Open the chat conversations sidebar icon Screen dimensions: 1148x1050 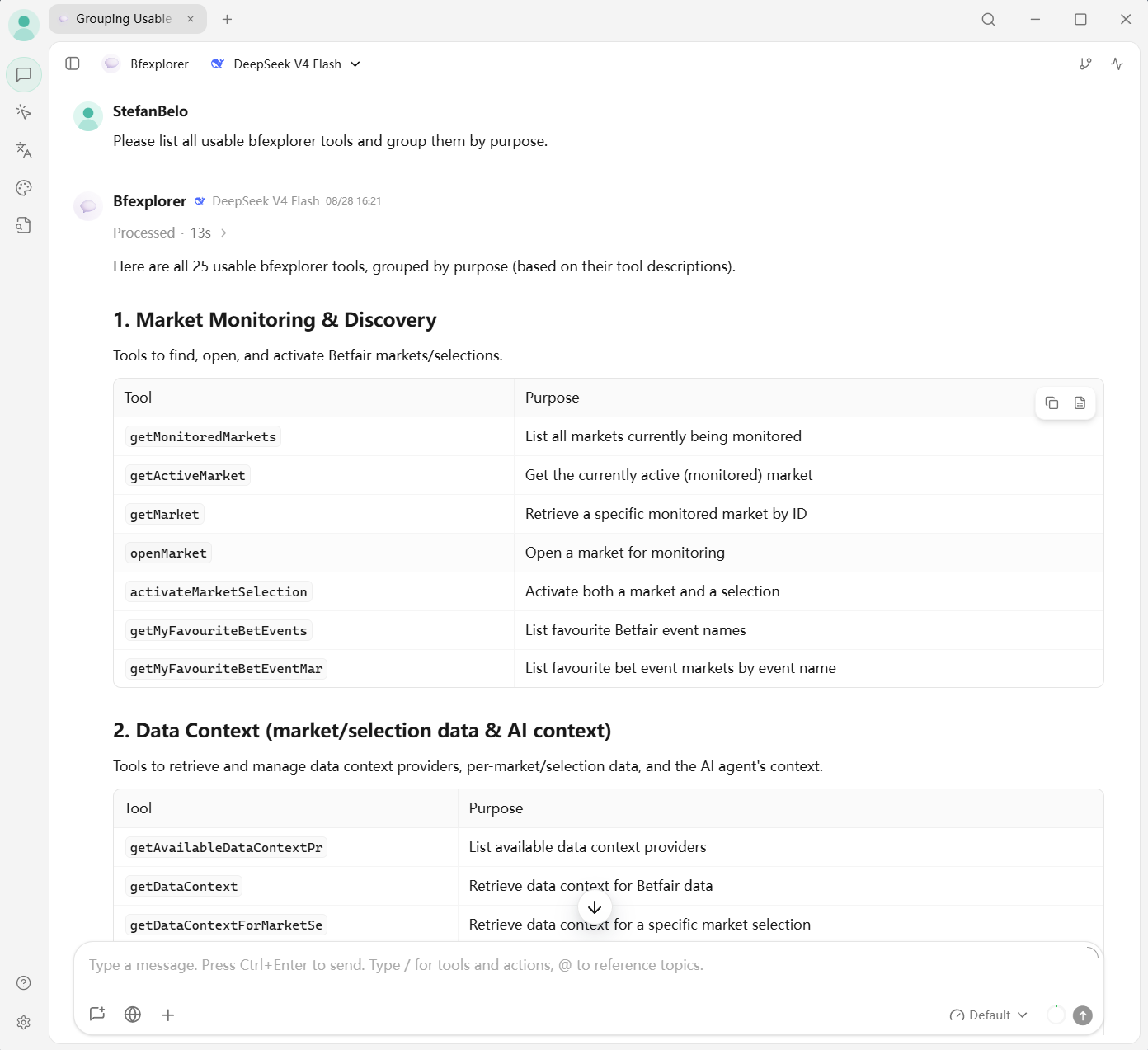pyautogui.click(x=24, y=74)
